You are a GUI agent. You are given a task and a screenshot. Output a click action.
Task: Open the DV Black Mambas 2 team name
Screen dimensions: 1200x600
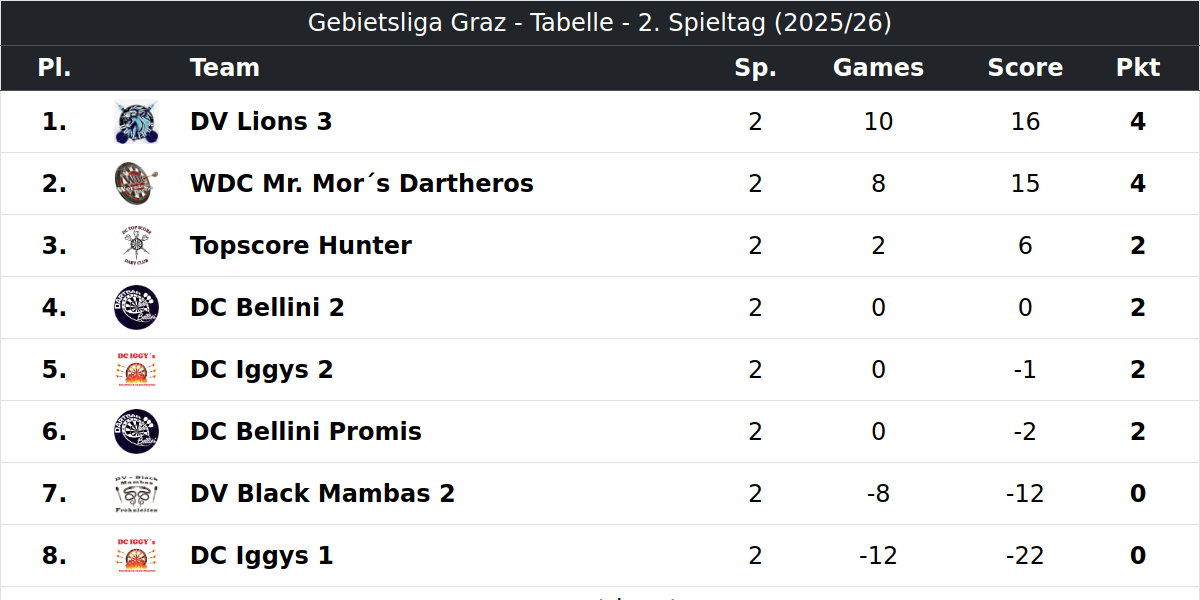click(322, 494)
